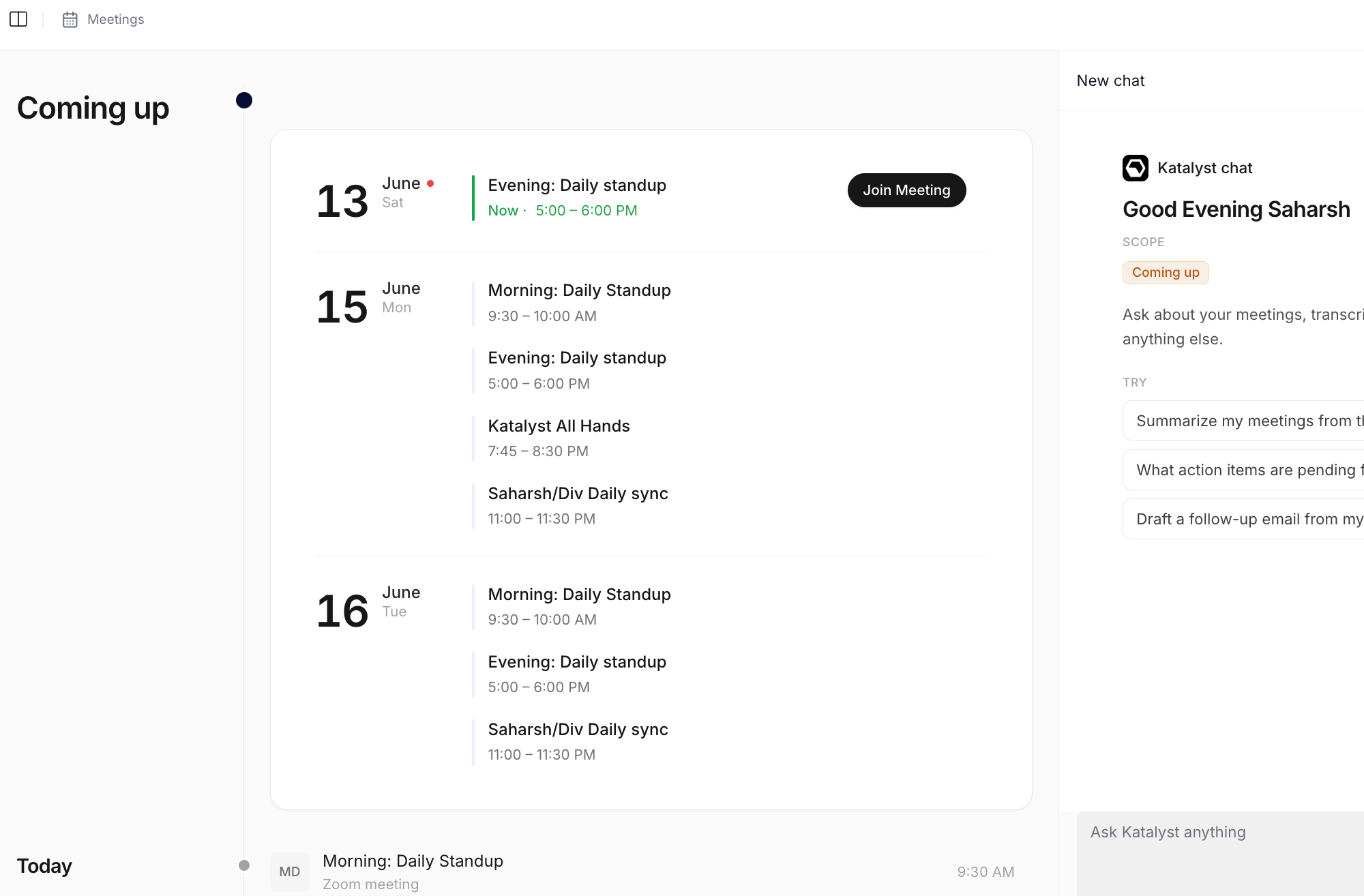The height and width of the screenshot is (896, 1364).
Task: Select the Coming up scope chip
Action: (x=1166, y=273)
